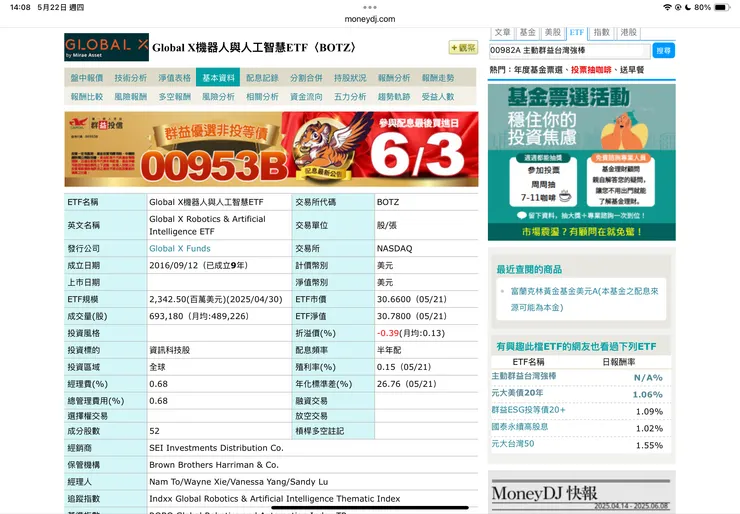Open the 資金流向 tab
Viewport: 740px width, 514px height.
pos(306,97)
